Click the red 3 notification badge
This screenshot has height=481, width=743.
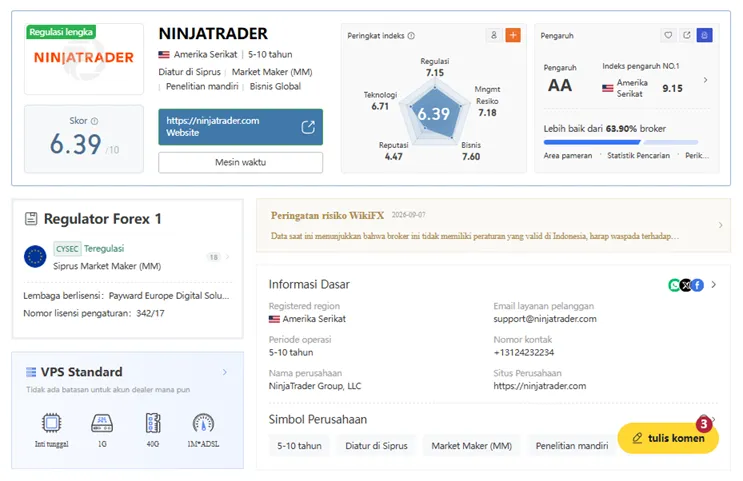tap(704, 423)
